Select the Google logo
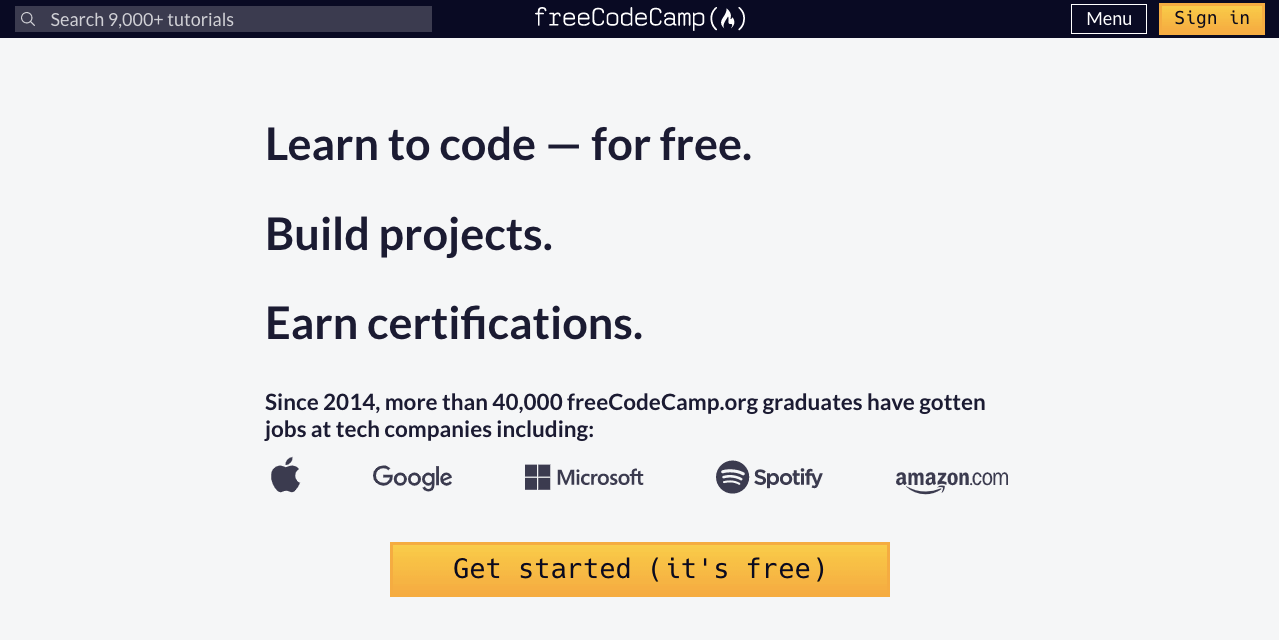Screen dimensions: 1279x640 click(x=412, y=477)
